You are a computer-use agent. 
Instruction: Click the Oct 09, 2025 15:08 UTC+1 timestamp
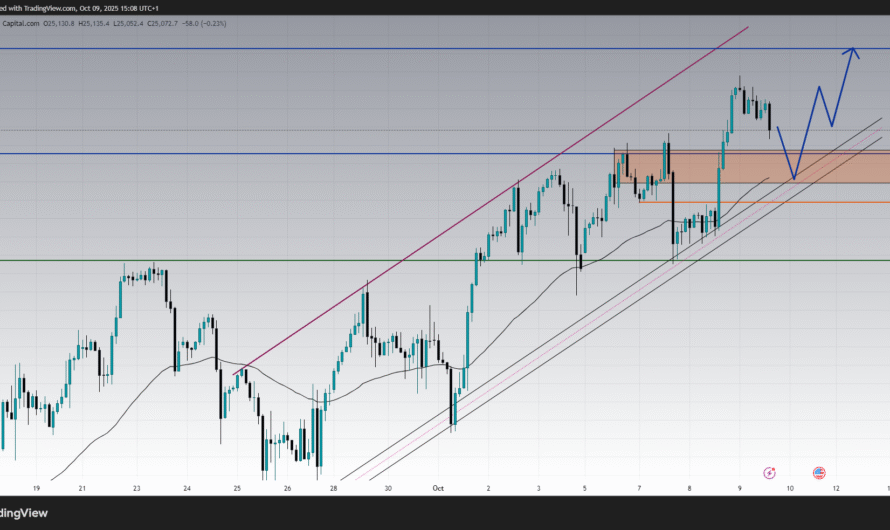click(119, 9)
